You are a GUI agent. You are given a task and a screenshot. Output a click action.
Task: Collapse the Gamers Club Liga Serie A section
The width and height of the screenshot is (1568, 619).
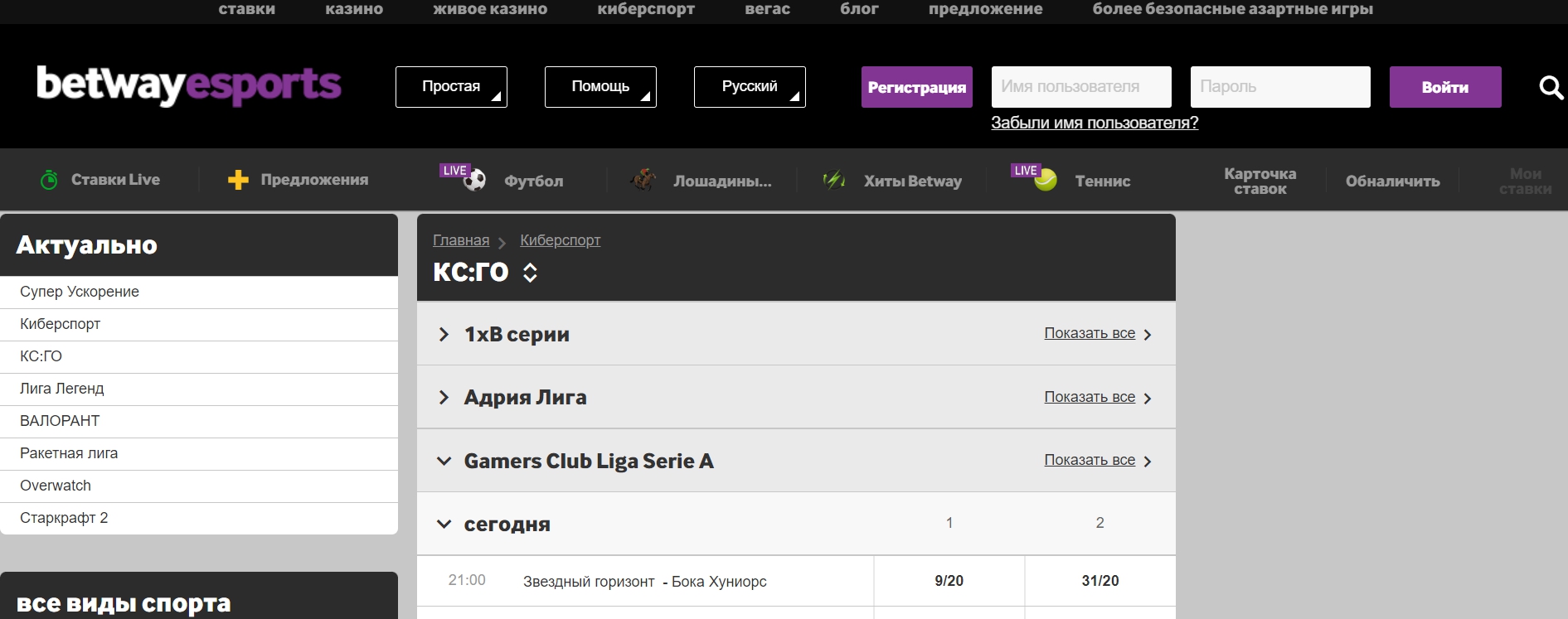(443, 461)
